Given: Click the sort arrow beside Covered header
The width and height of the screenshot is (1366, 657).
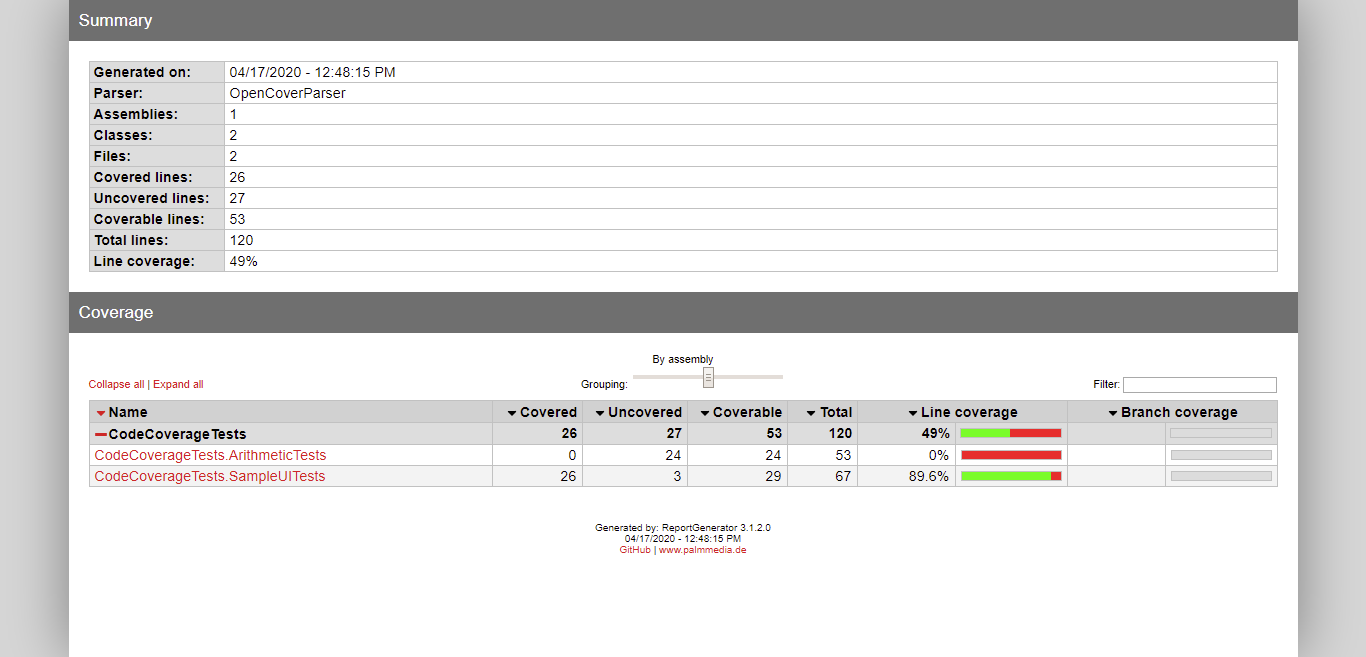Looking at the screenshot, I should [512, 413].
